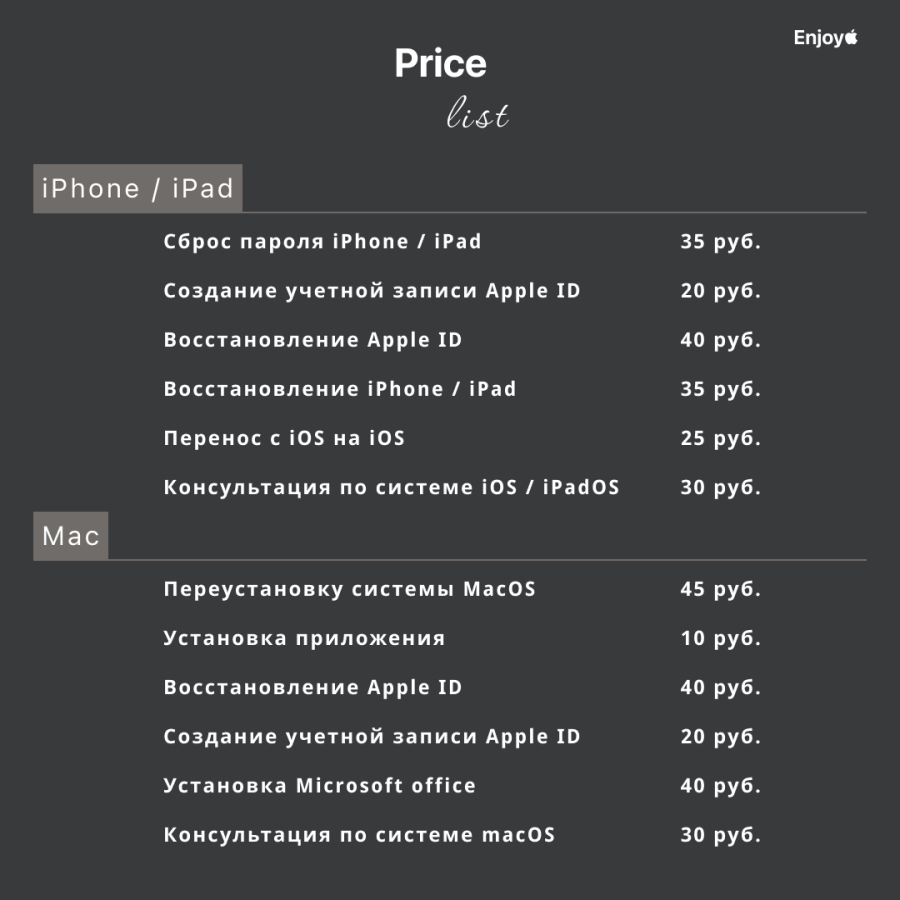
Task: Select Перенос с iOS на iOS item
Action: coord(284,438)
